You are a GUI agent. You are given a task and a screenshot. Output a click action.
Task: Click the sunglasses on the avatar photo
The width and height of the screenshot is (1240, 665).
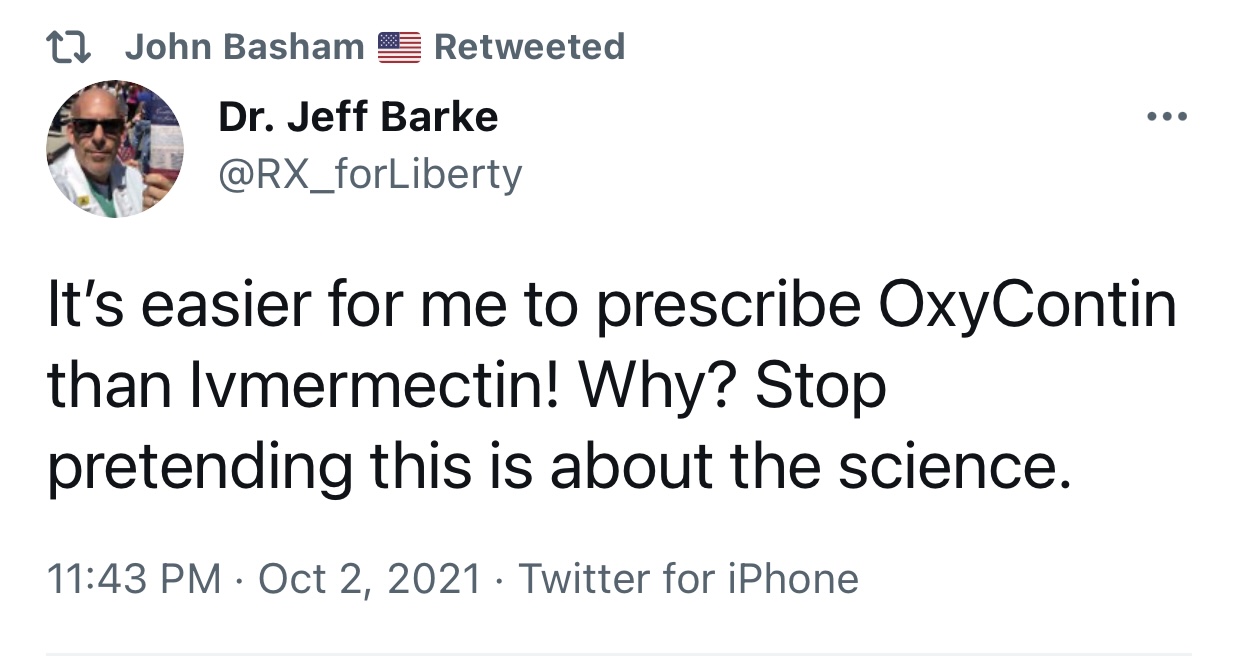click(98, 126)
